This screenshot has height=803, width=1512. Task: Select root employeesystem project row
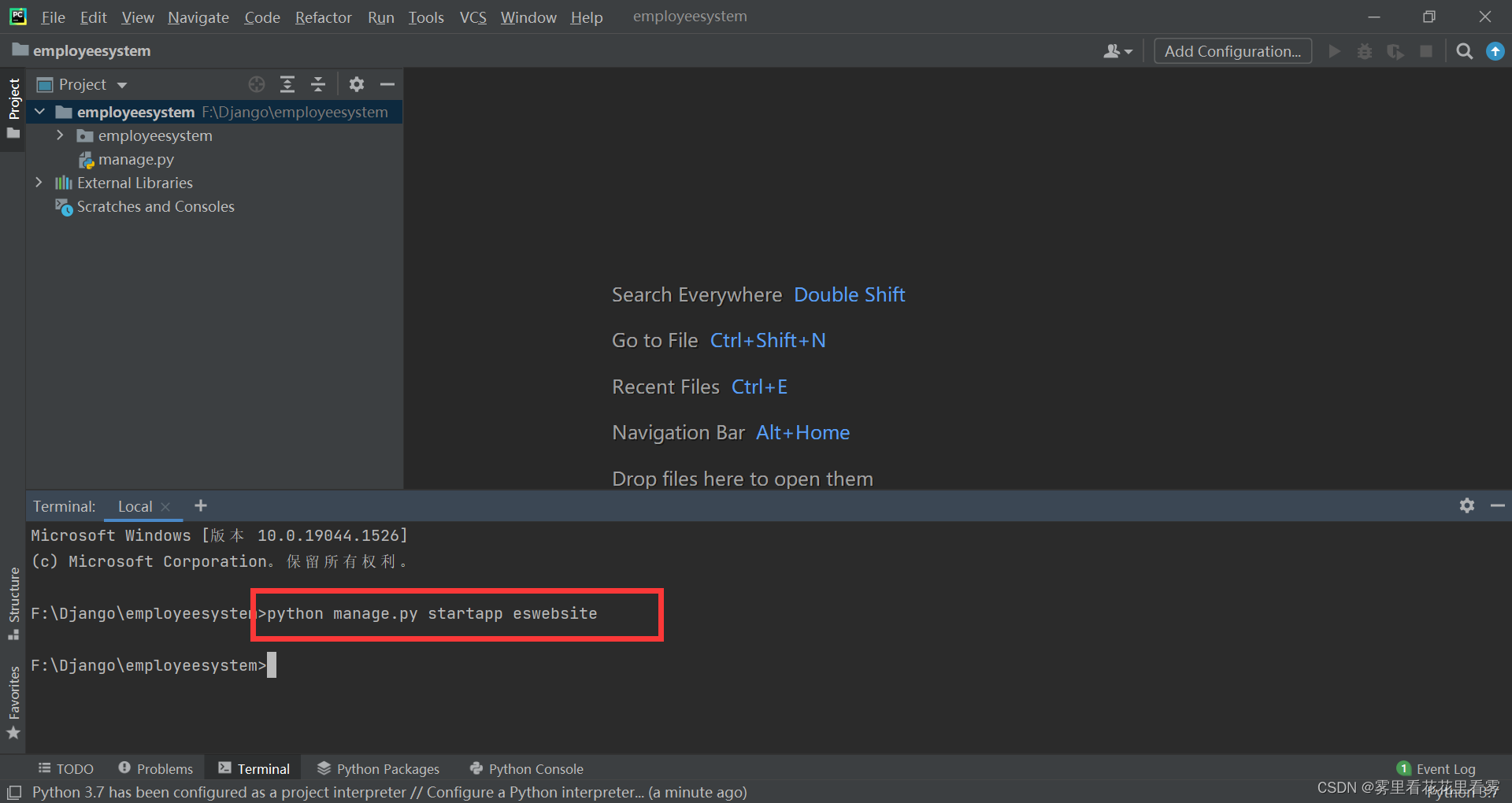click(214, 112)
